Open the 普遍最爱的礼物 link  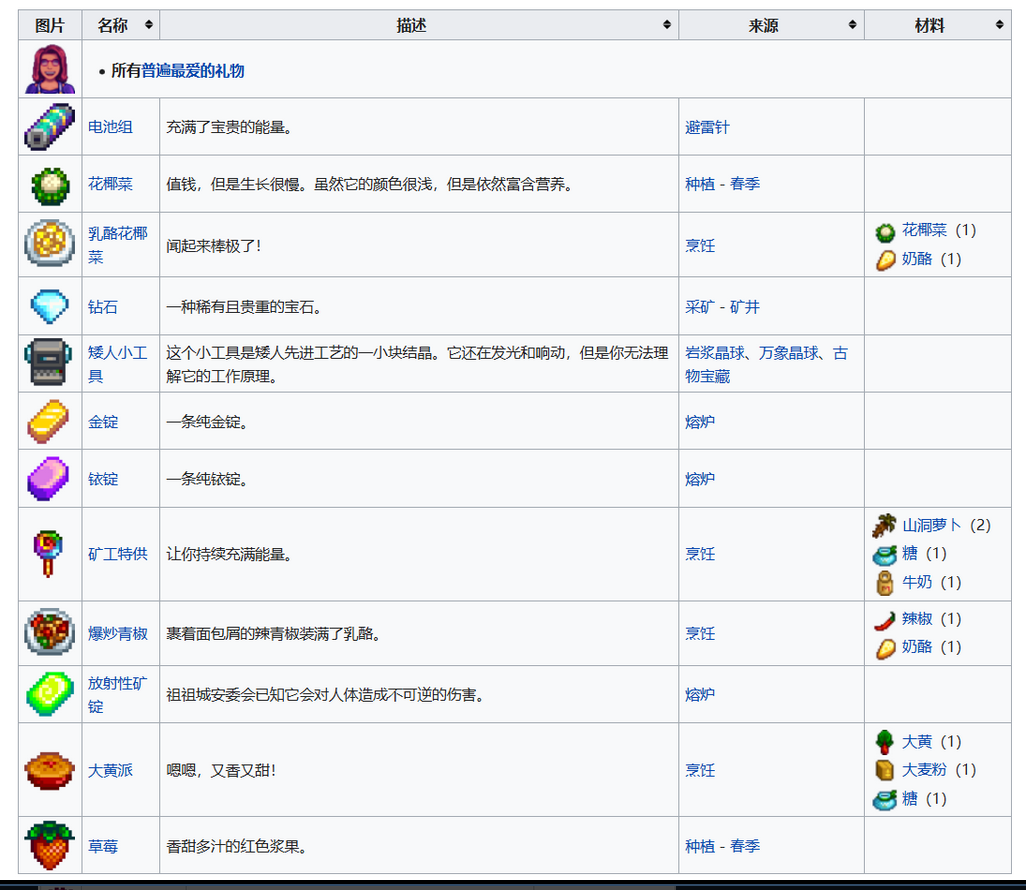192,71
